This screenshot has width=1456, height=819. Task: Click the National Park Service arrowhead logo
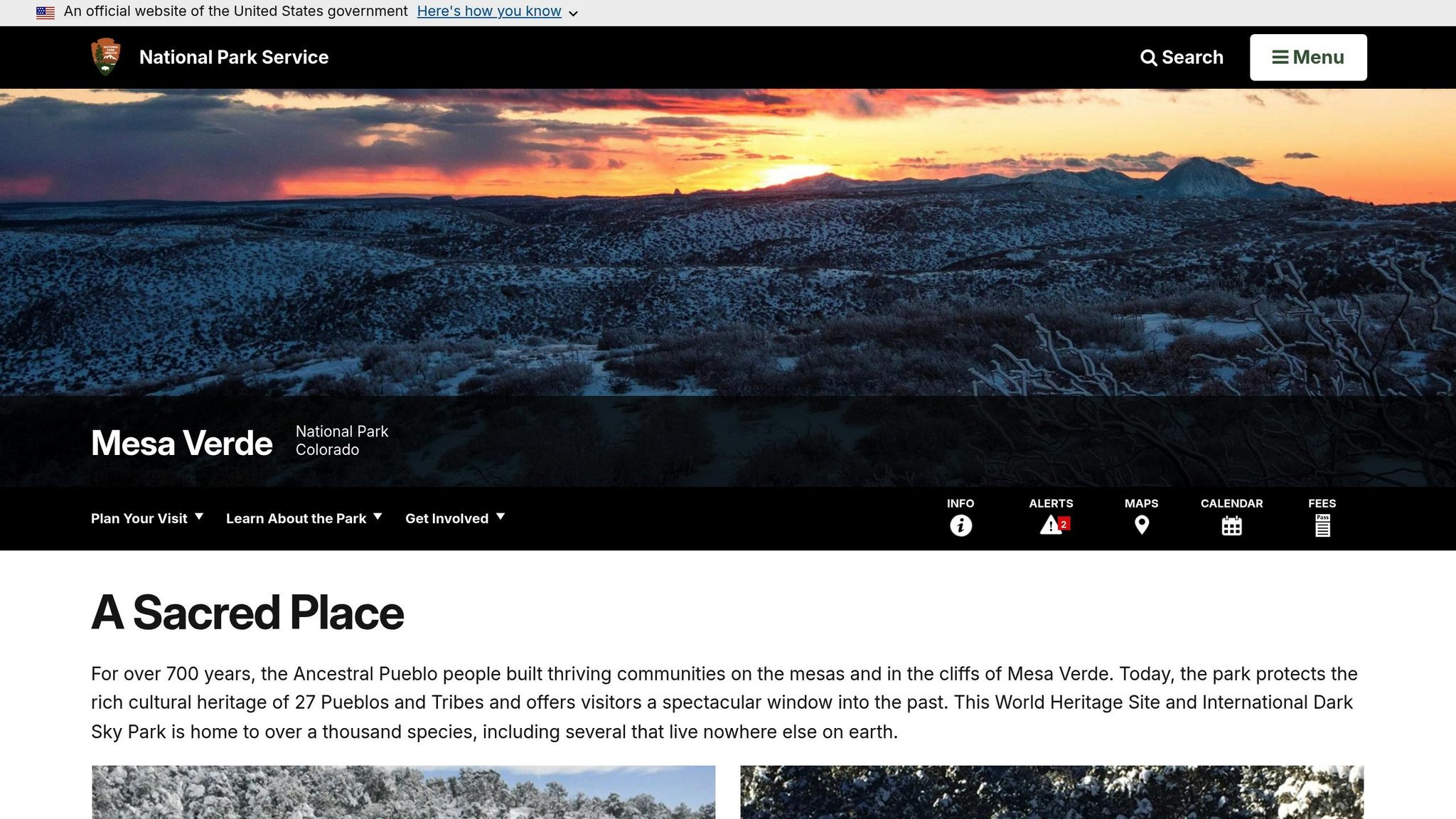tap(106, 57)
